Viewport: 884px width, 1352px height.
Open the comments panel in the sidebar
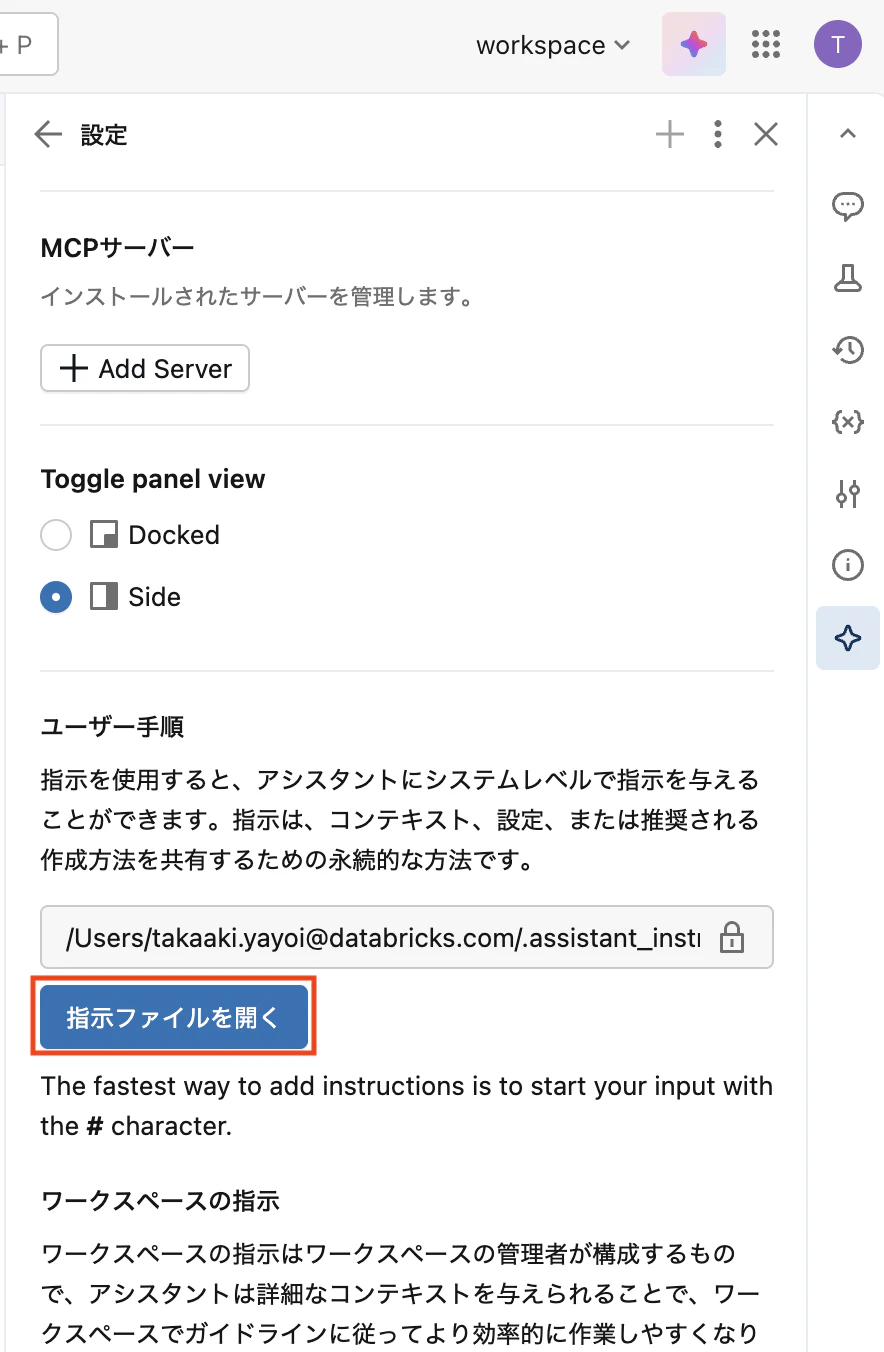click(847, 206)
